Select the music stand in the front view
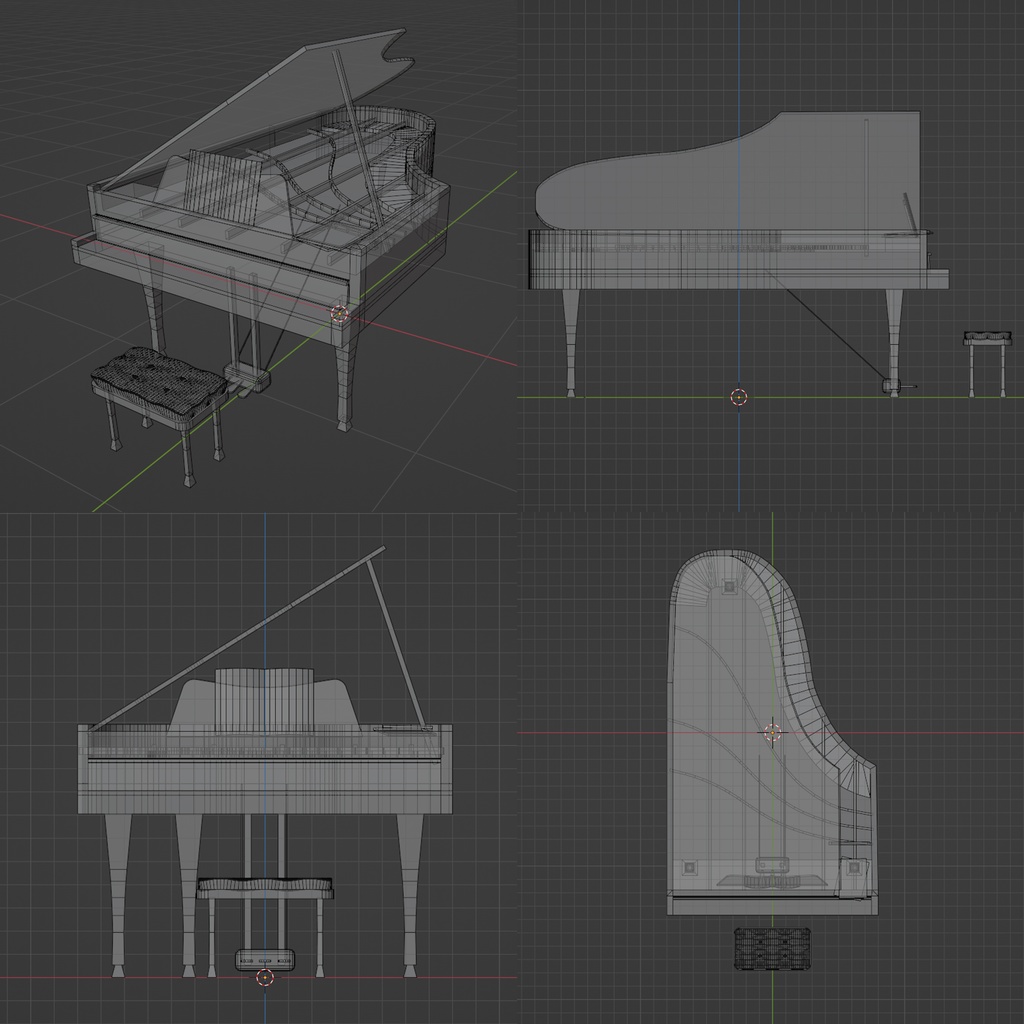The width and height of the screenshot is (1024, 1024). point(264,701)
